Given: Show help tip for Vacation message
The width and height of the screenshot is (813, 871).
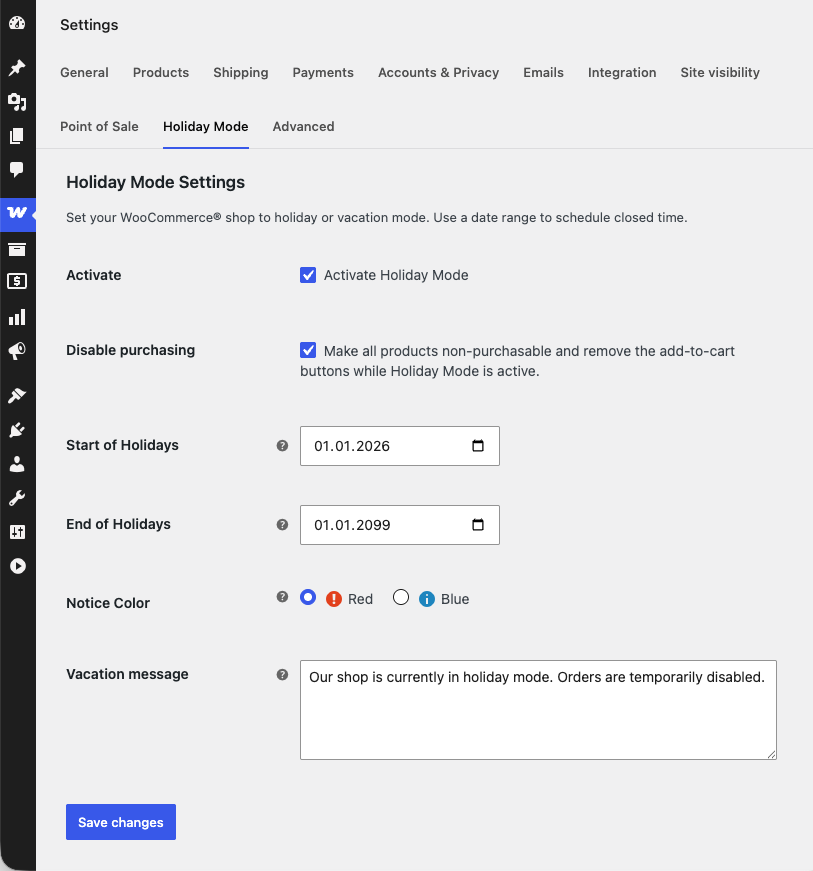Looking at the screenshot, I should click(x=282, y=674).
